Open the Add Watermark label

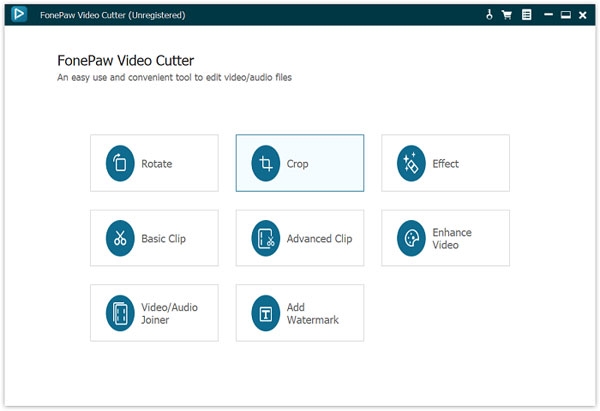(313, 313)
